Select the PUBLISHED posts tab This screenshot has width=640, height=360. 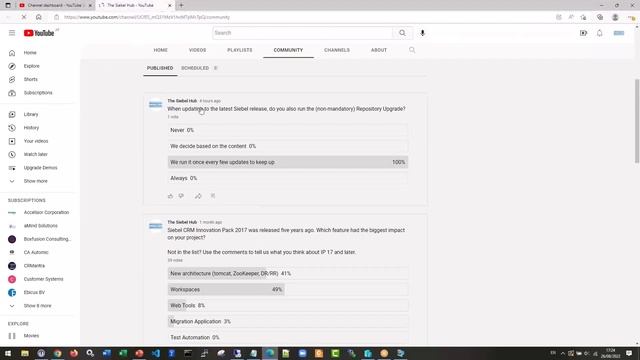[x=160, y=68]
